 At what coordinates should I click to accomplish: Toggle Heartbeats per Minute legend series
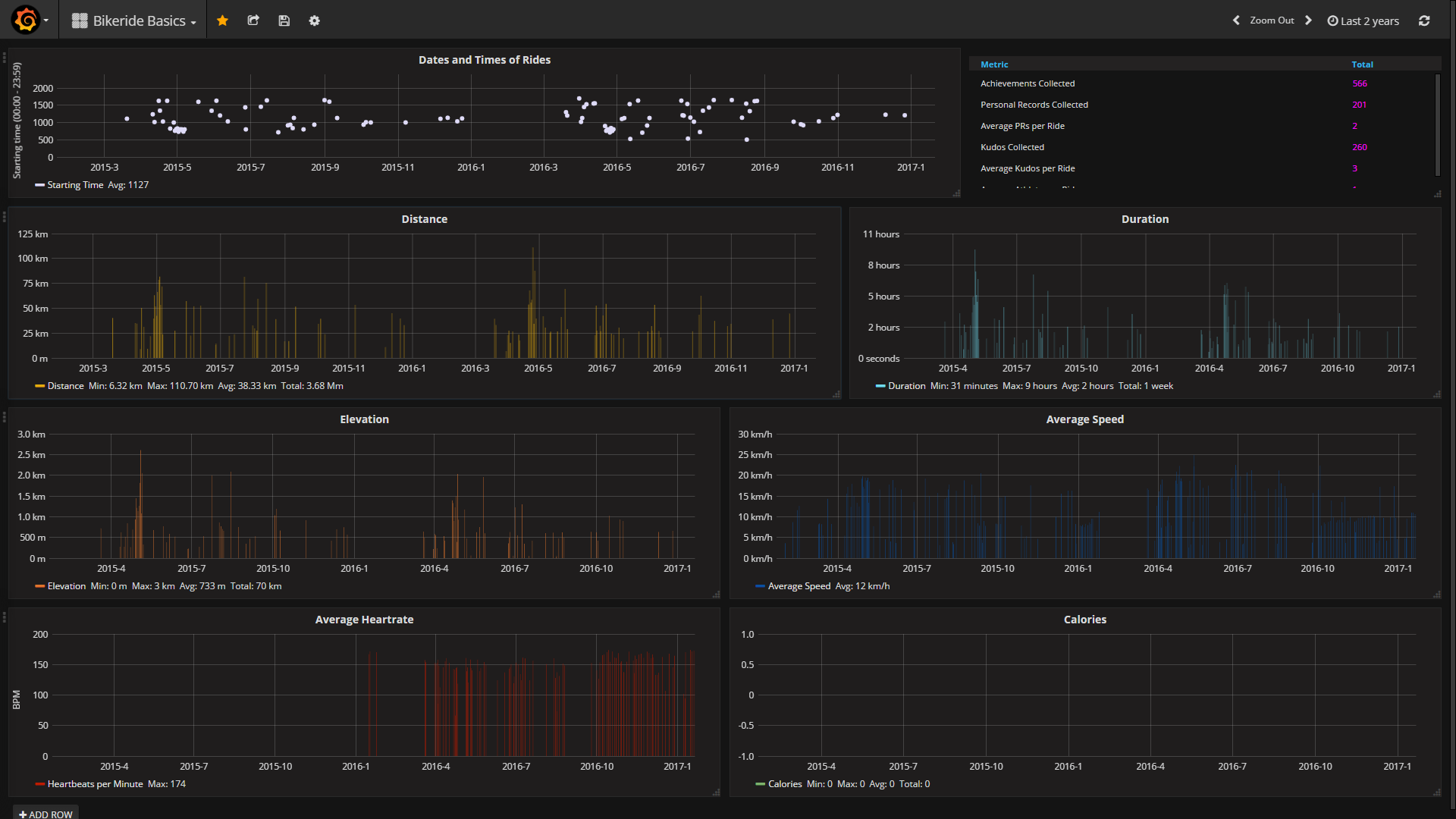click(x=95, y=784)
